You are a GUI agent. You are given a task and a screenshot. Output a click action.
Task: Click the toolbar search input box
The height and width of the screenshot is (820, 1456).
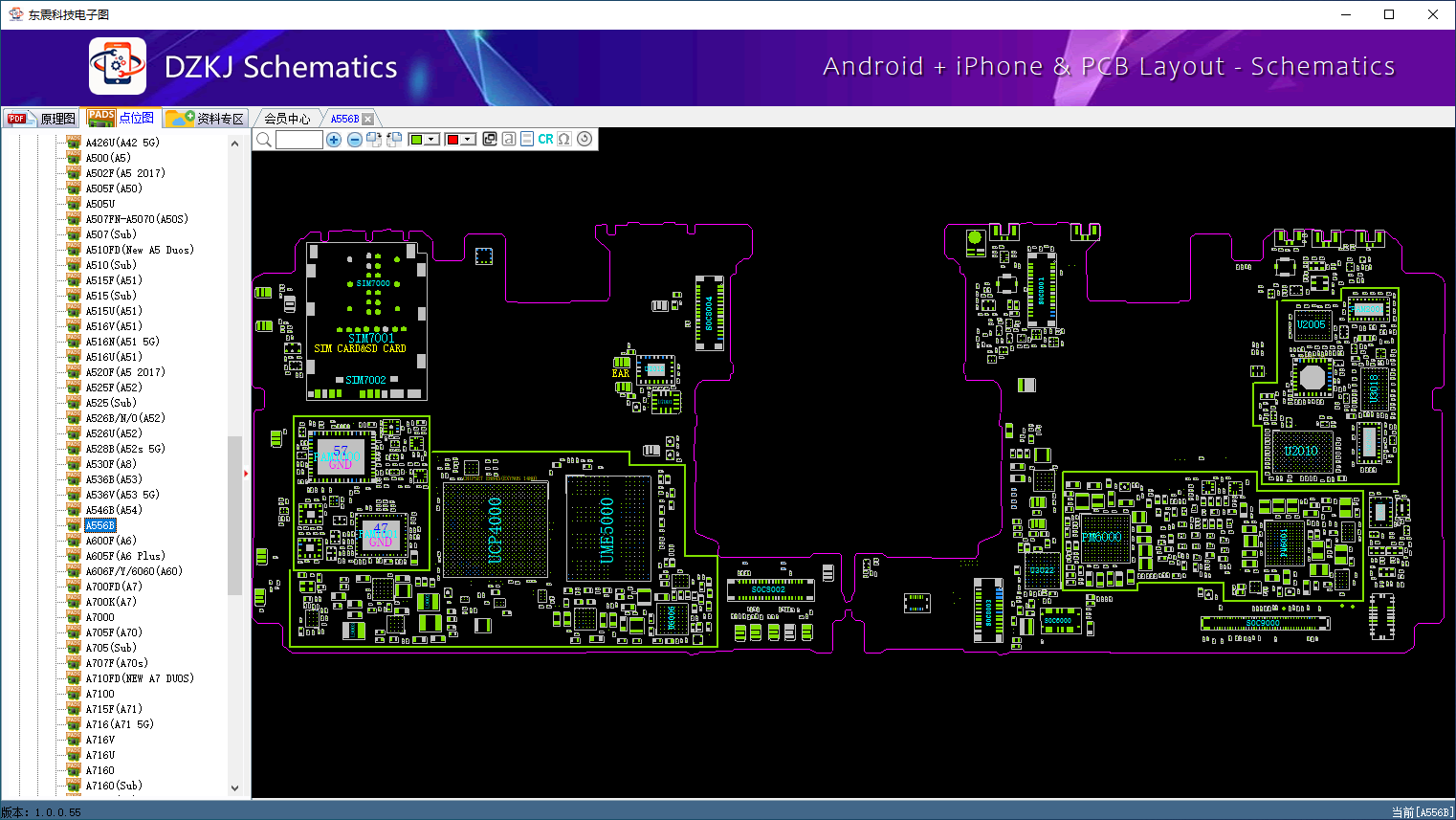pos(299,140)
